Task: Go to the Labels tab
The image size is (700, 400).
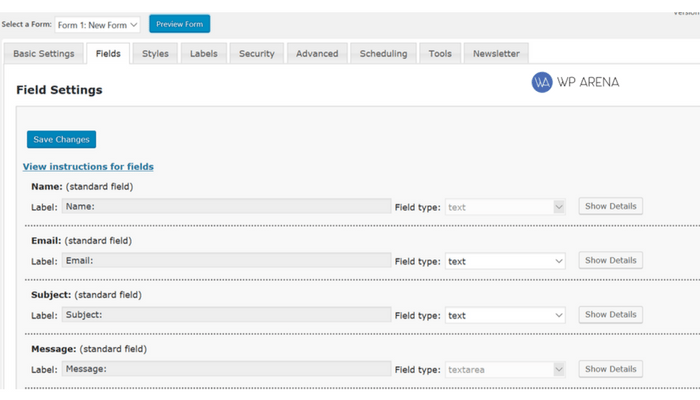Action: click(204, 54)
